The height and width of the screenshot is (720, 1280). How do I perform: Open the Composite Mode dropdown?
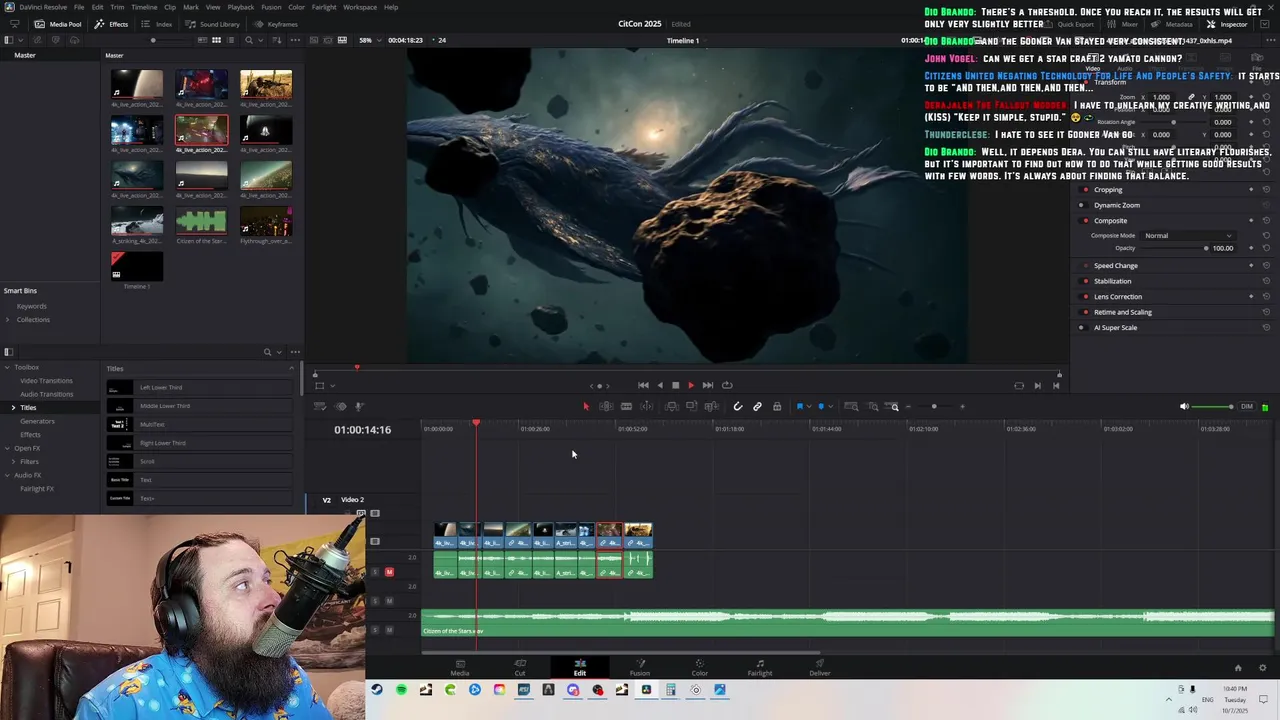coord(1188,236)
